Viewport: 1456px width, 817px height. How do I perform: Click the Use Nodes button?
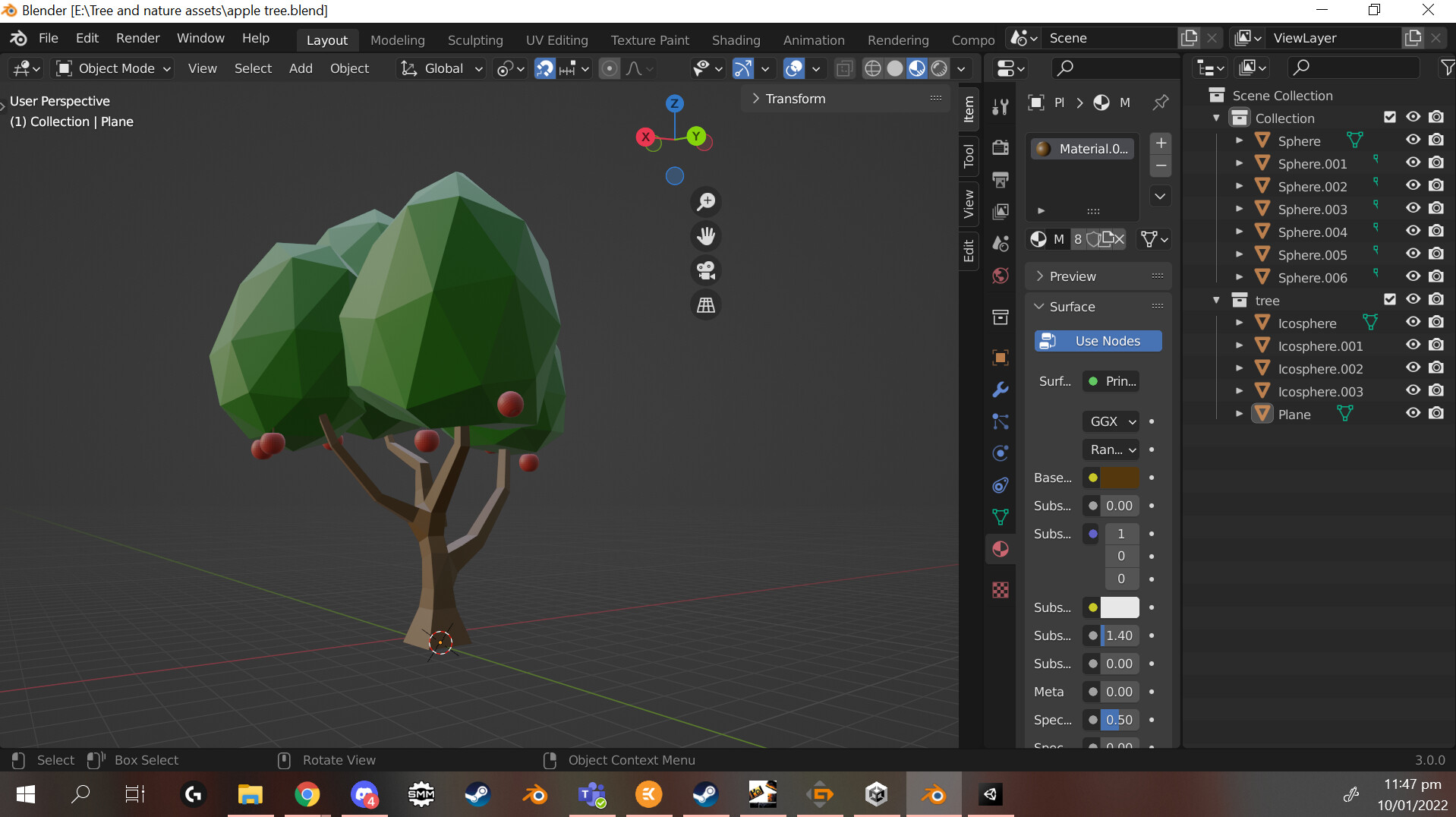[1098, 341]
